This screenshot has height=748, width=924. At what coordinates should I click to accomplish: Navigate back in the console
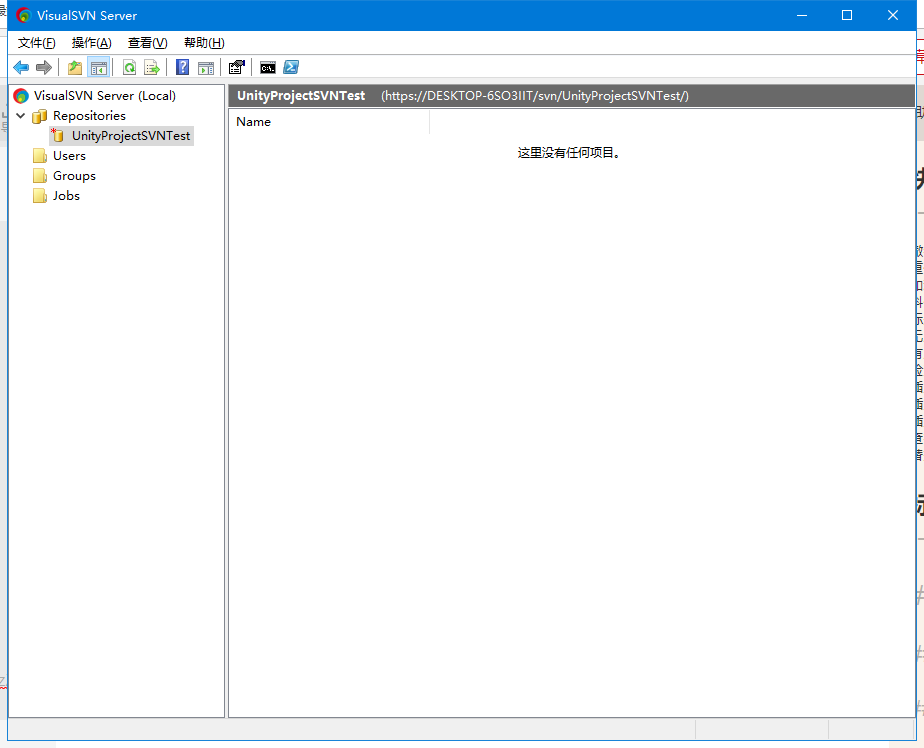21,67
